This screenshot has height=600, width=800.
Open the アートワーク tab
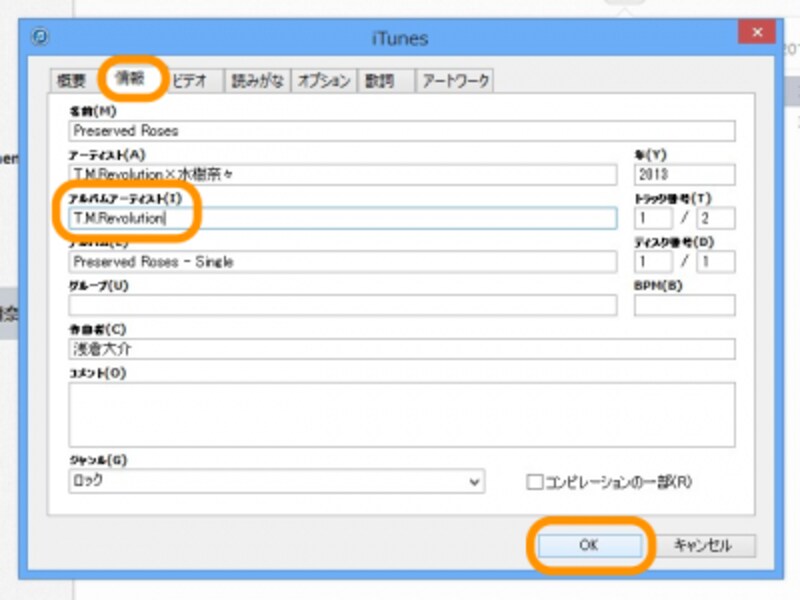click(456, 81)
